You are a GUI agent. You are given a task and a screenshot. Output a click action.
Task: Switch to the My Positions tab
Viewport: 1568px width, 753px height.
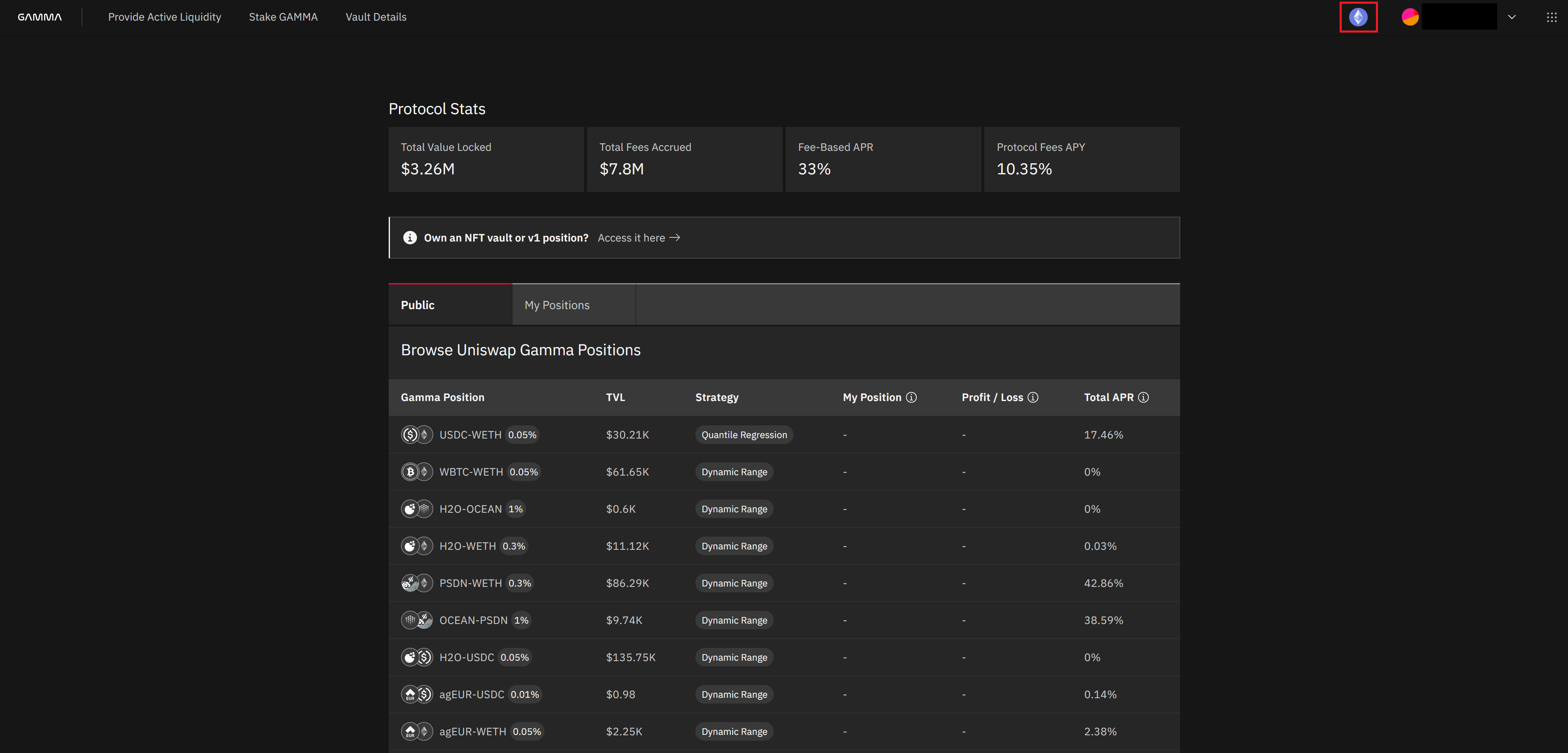(574, 305)
